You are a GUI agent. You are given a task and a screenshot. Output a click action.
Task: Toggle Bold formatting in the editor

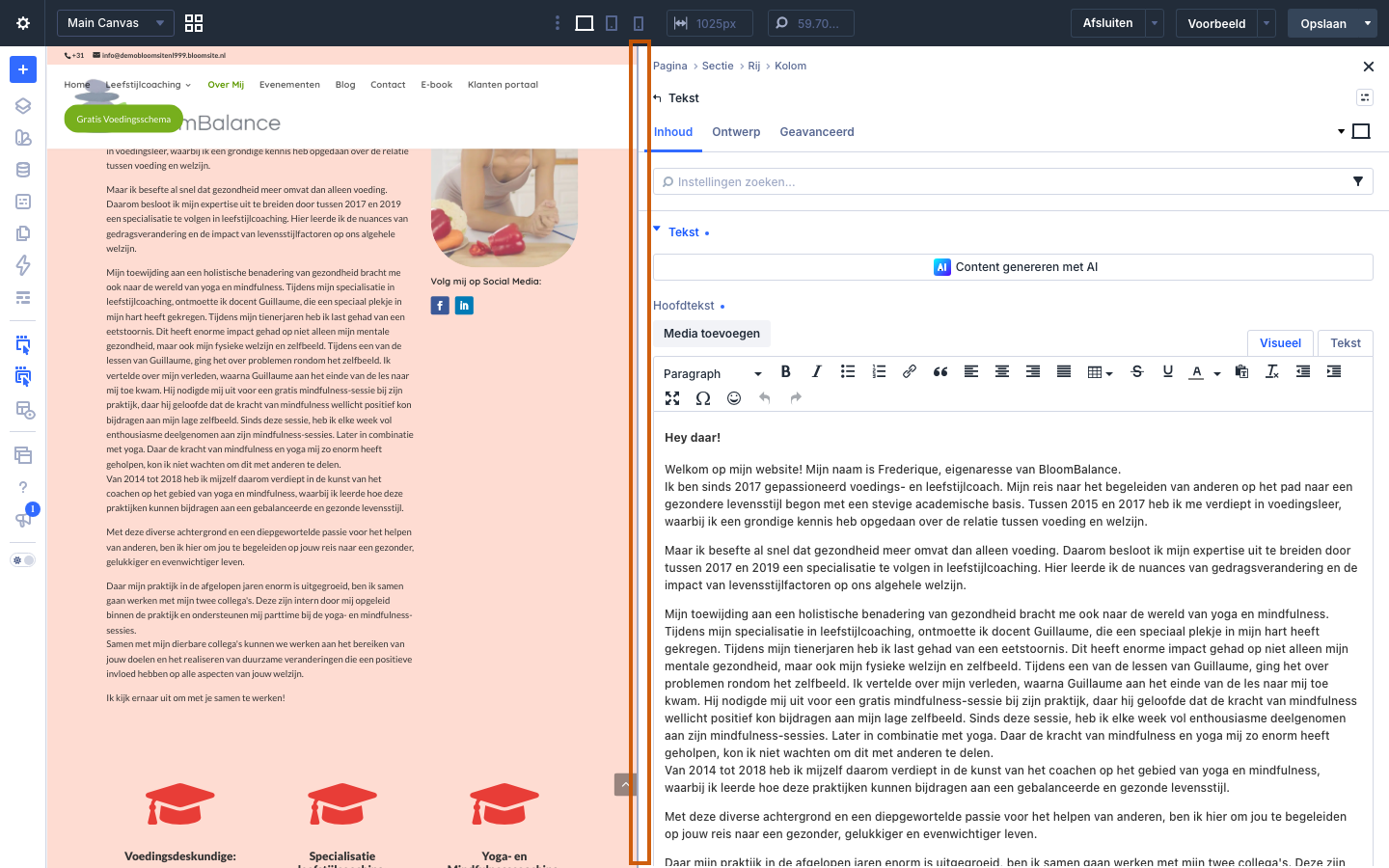coord(785,372)
